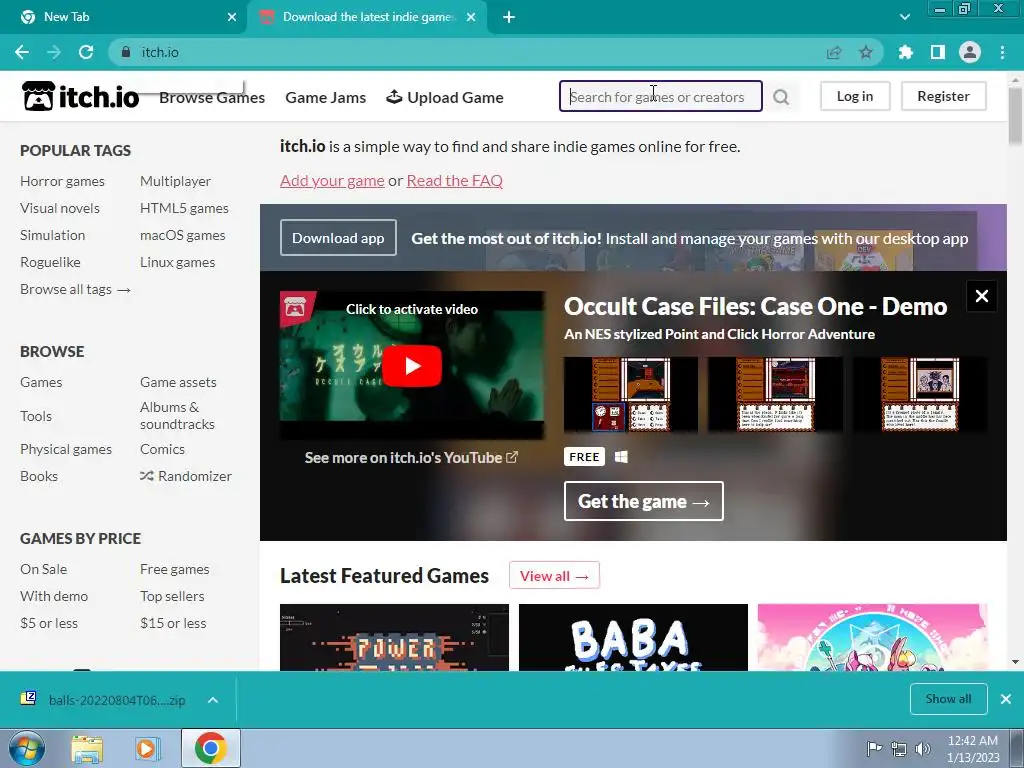
Task: Open Chrome three-dot menu
Action: 1002,52
